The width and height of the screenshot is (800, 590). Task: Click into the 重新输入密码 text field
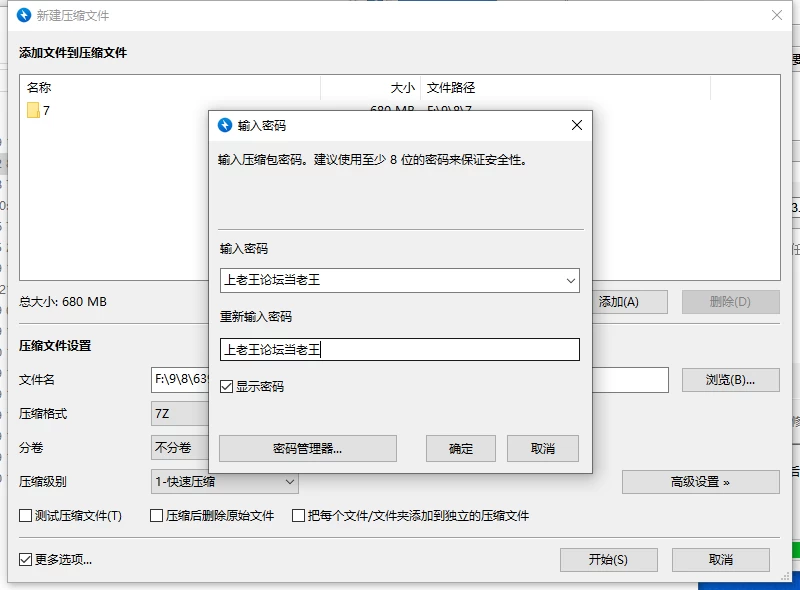[x=399, y=350]
